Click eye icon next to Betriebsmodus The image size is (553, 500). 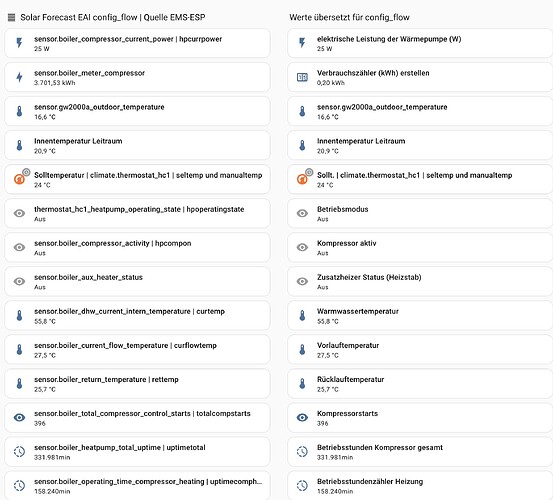[x=302, y=213]
